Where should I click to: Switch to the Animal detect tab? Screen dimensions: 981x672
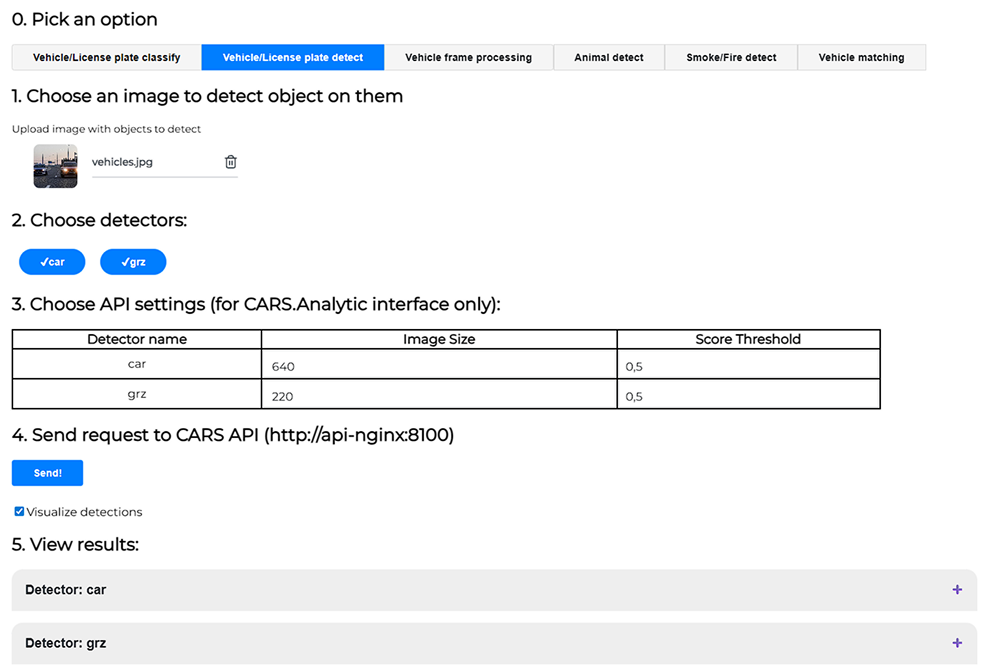click(608, 57)
